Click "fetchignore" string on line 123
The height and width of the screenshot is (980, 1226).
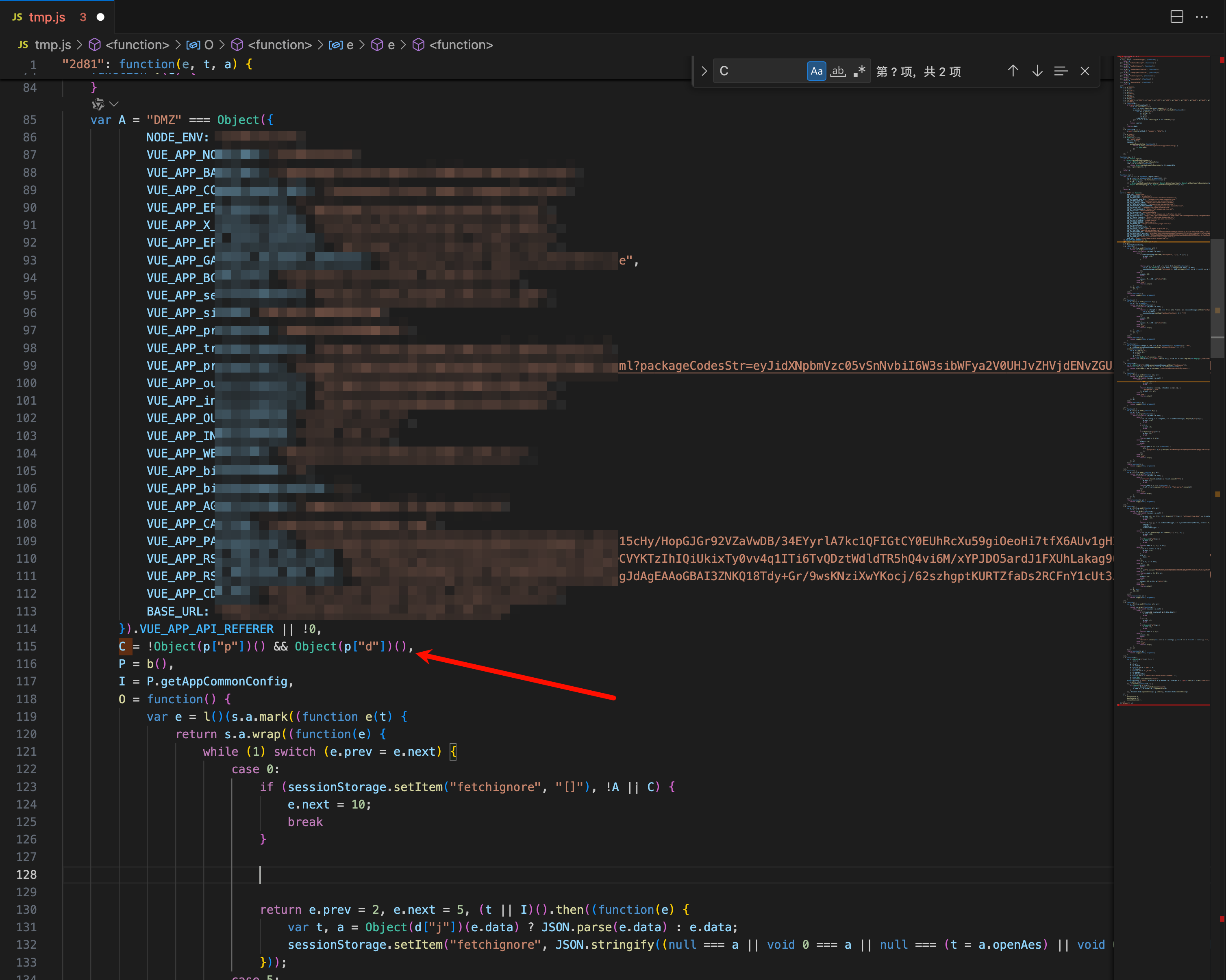point(495,787)
